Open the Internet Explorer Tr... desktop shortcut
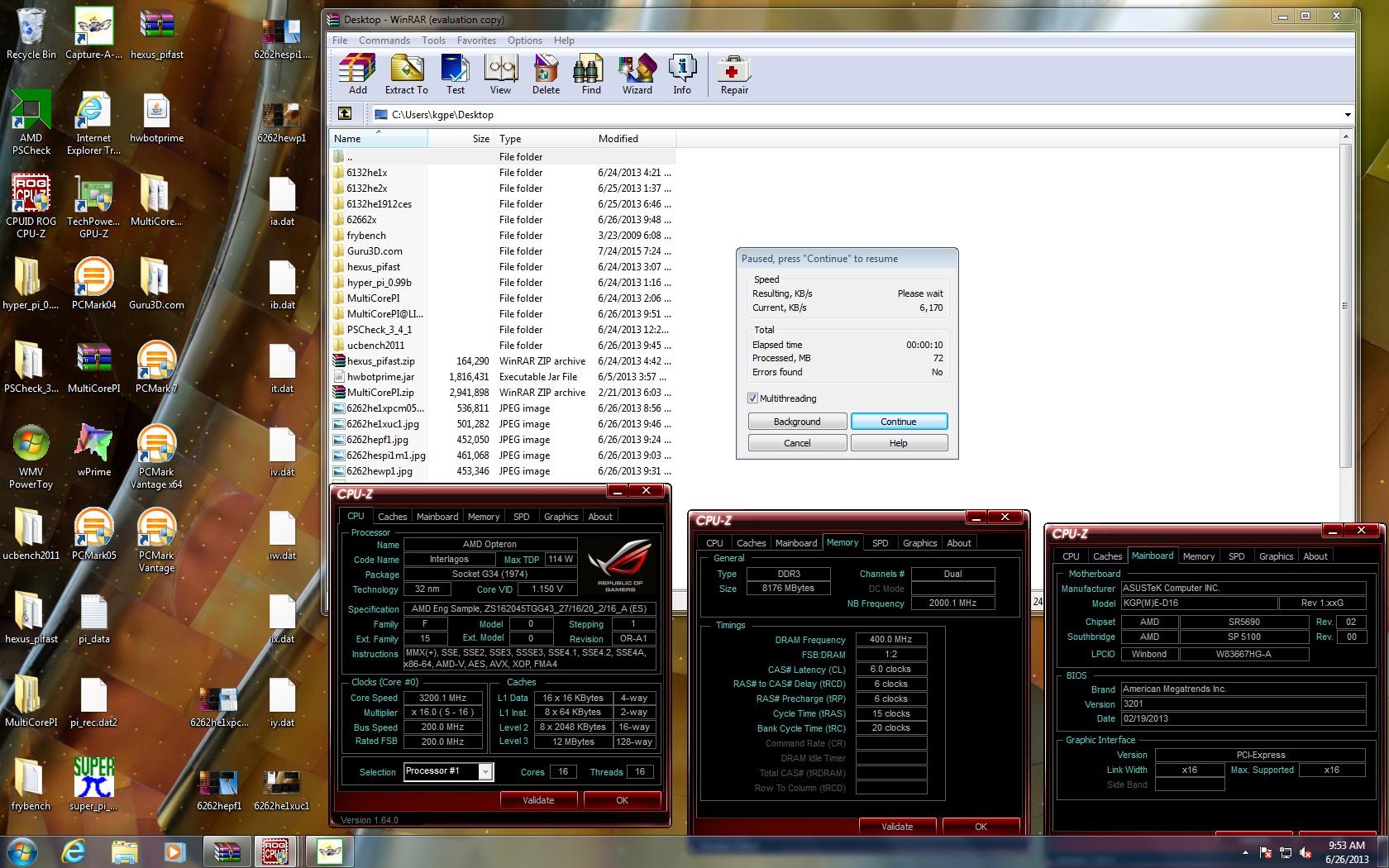Viewport: 1389px width, 868px height. tap(93, 122)
